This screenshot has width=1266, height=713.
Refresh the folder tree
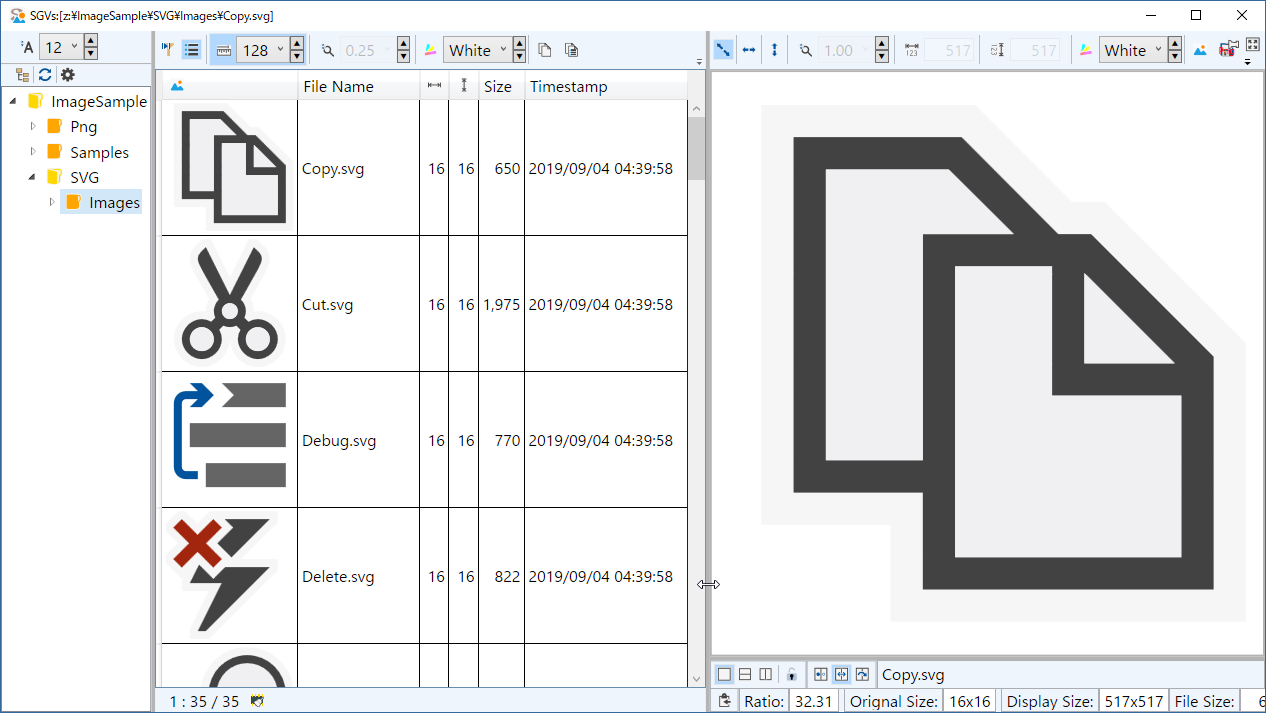45,75
